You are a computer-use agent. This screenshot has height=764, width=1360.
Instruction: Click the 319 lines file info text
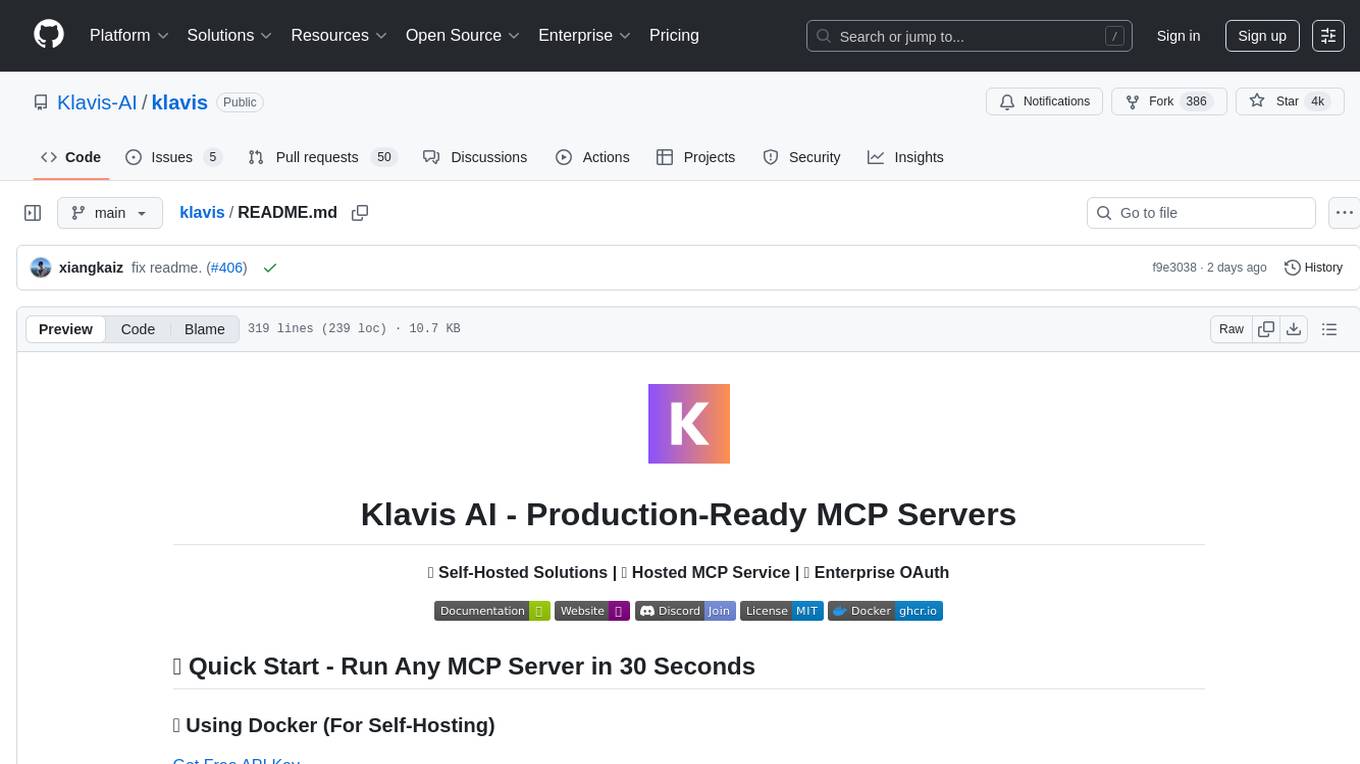[x=354, y=329]
